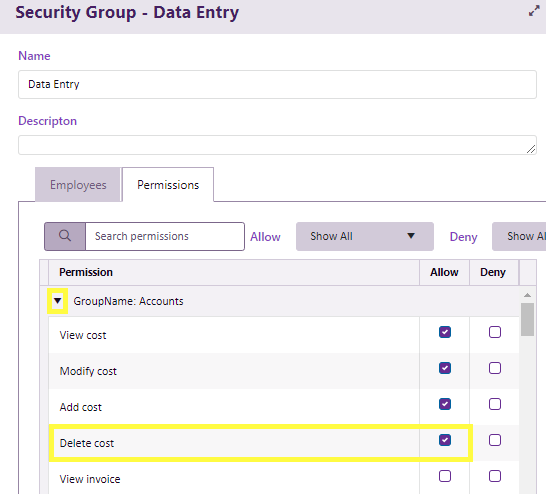This screenshot has width=546, height=494.
Task: Click the Search permissions input field
Action: (x=165, y=236)
